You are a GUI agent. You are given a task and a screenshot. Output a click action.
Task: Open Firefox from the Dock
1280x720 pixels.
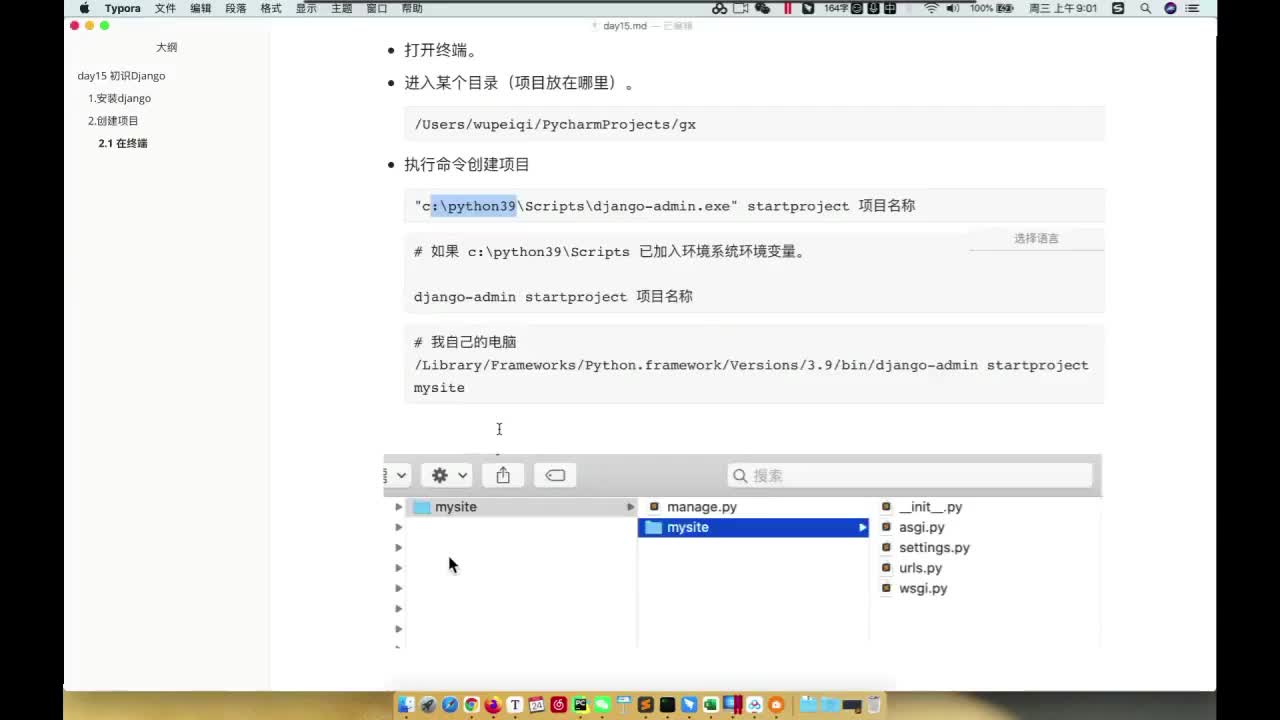pos(493,705)
